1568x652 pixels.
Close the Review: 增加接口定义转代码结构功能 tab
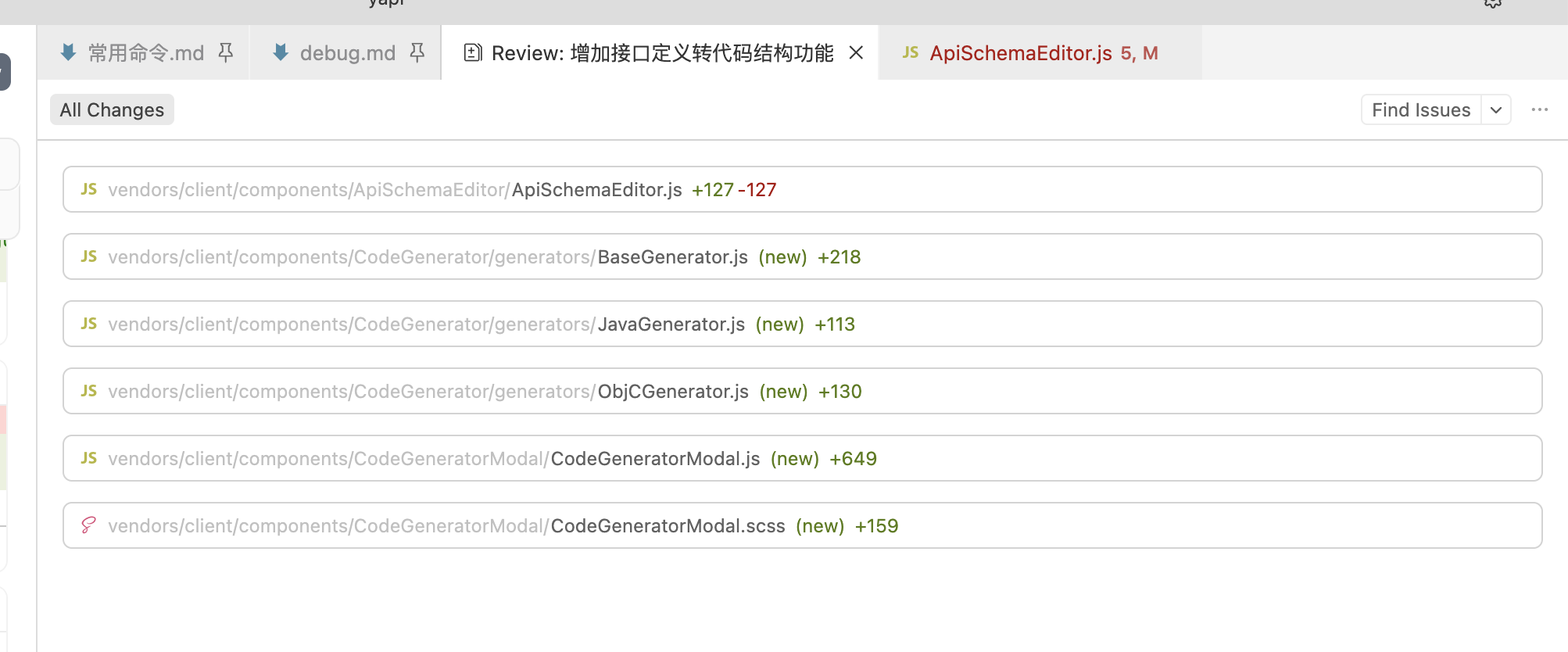[x=857, y=52]
